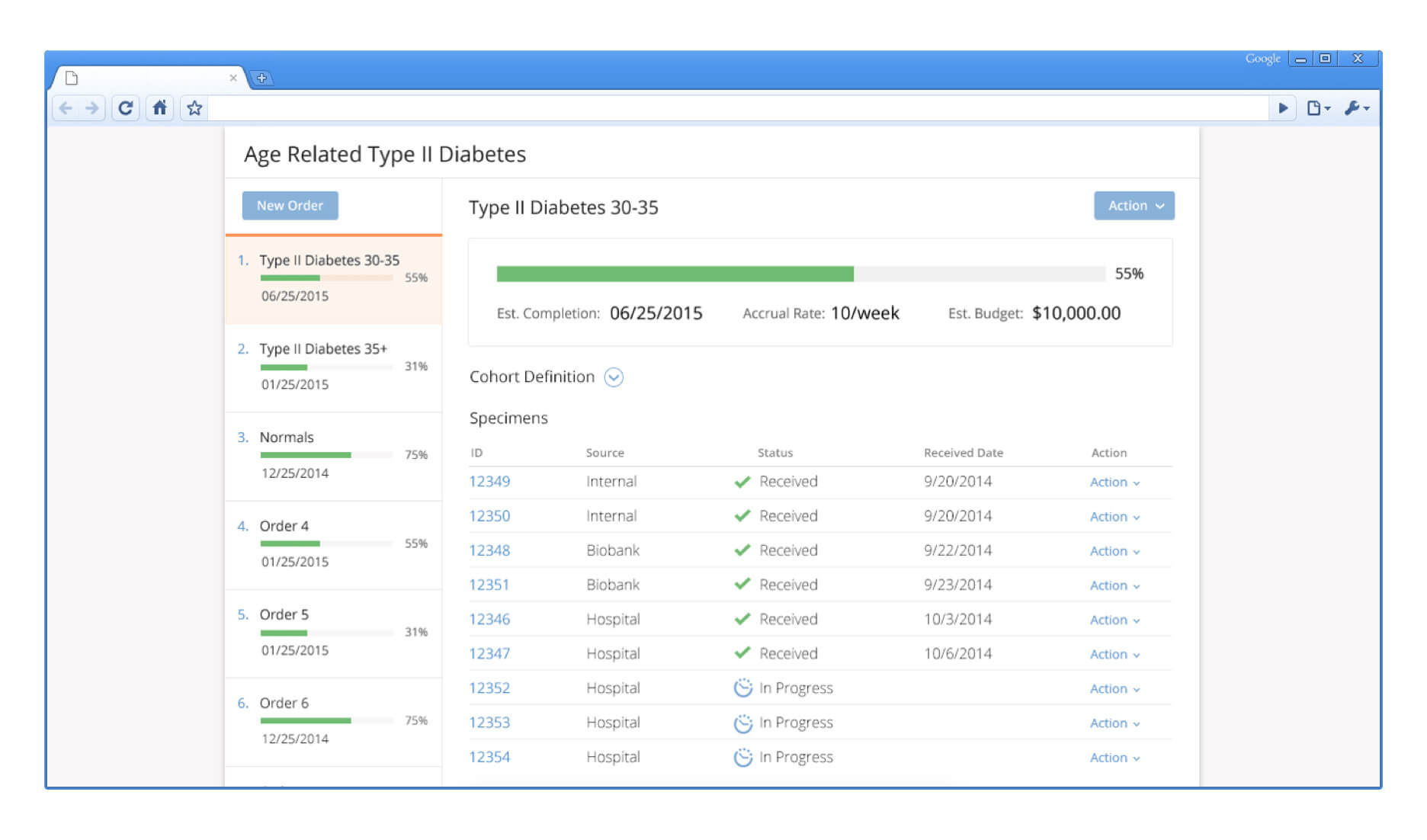This screenshot has height=840, width=1427.
Task: Open Action dropdown for specimen 12352
Action: click(1114, 689)
